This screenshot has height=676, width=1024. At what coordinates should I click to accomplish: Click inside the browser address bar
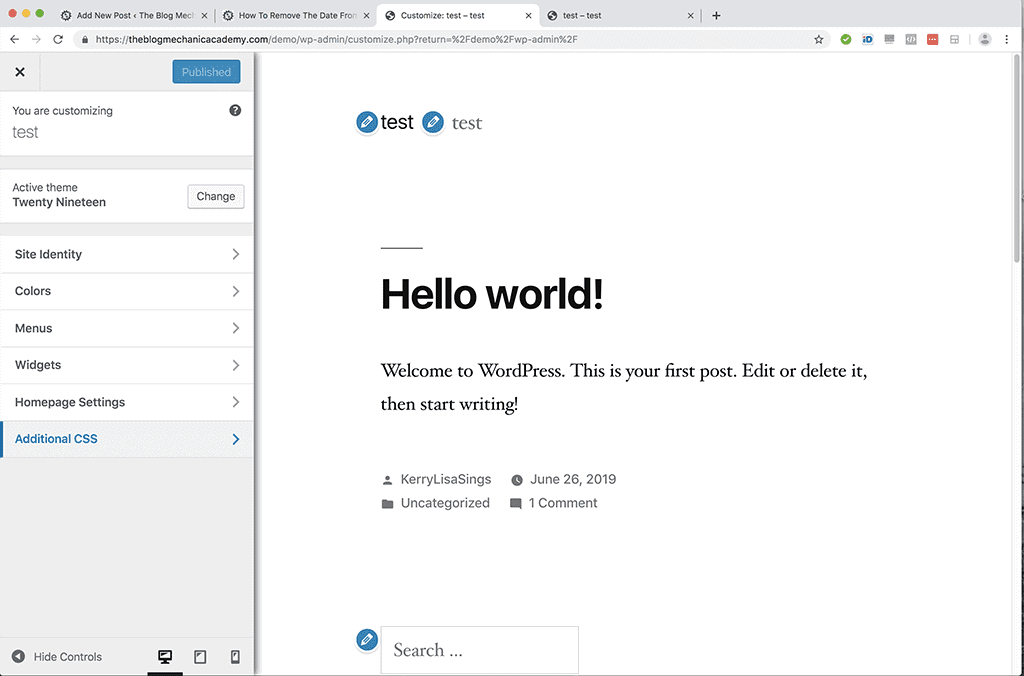click(400, 39)
